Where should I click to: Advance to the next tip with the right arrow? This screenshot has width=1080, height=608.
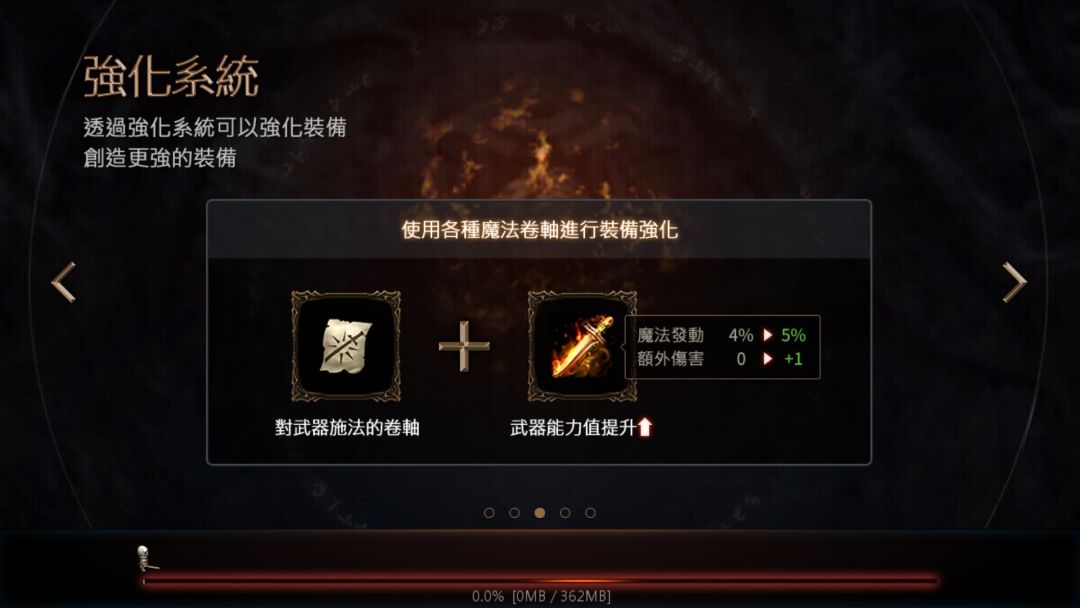pyautogui.click(x=1015, y=282)
